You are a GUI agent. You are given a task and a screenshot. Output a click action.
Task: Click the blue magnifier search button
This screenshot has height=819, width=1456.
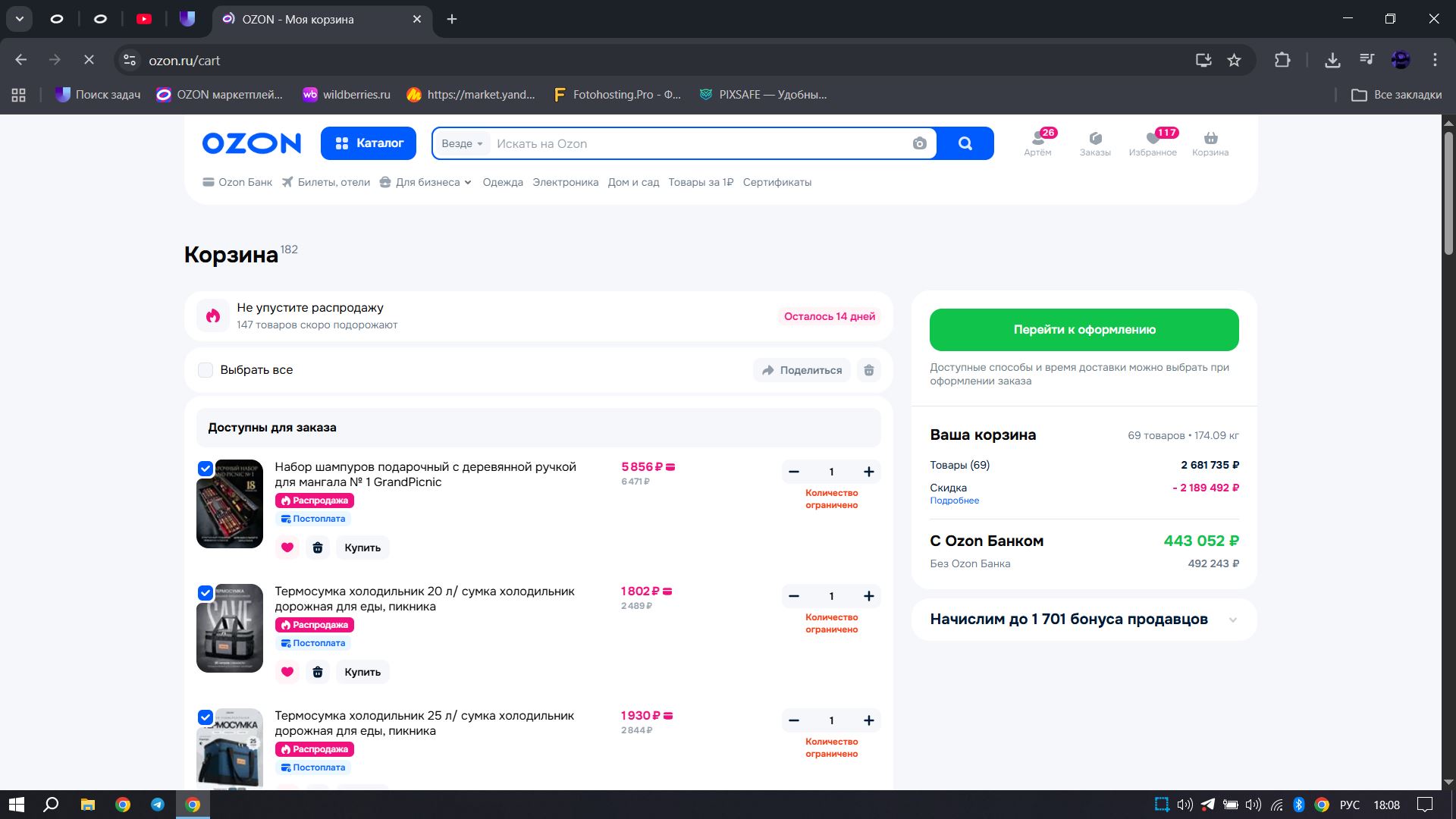(965, 143)
